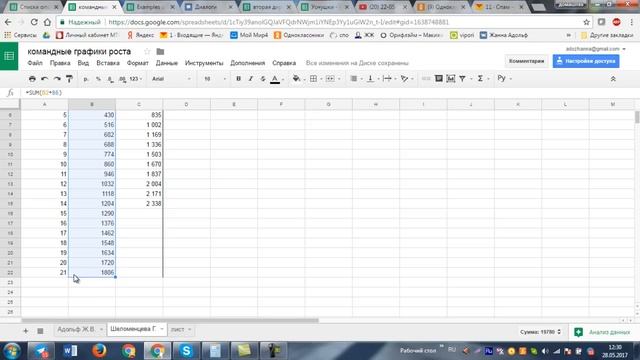Click the blue Настройки доступа button

(x=586, y=61)
